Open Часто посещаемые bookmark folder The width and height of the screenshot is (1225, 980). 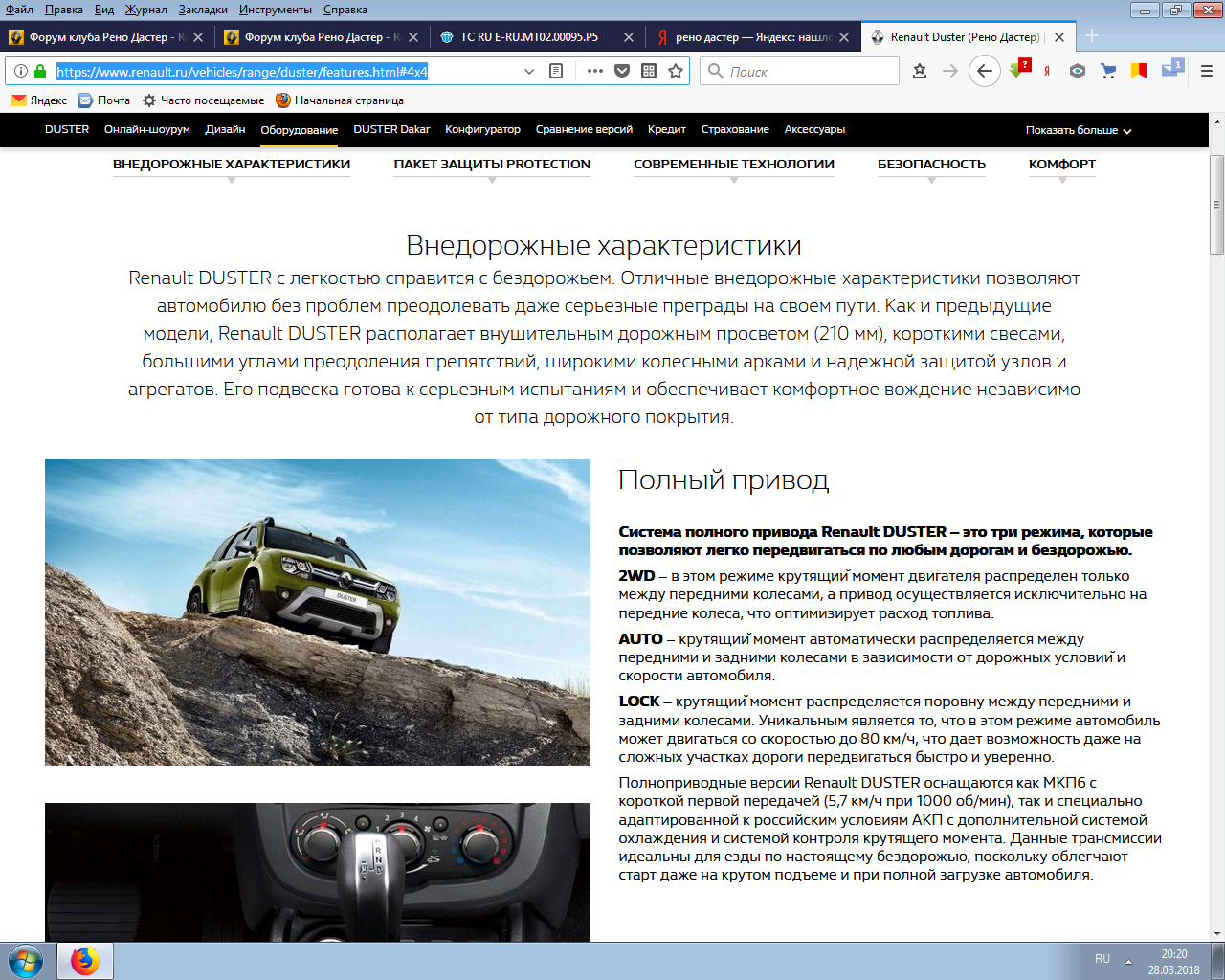[203, 100]
